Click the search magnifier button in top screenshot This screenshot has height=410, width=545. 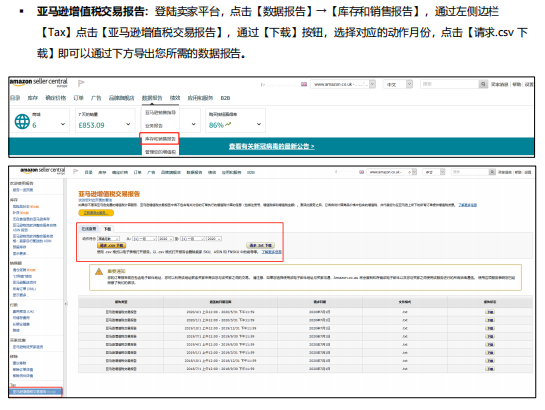point(483,84)
